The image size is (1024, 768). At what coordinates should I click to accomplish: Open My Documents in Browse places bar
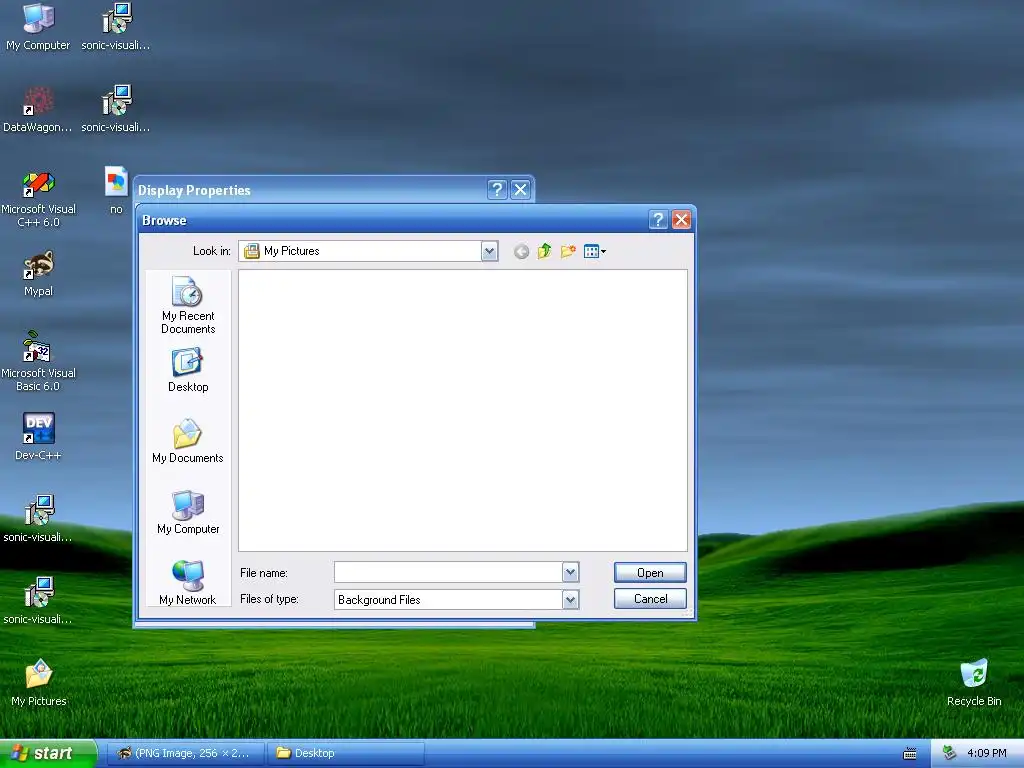(x=188, y=441)
